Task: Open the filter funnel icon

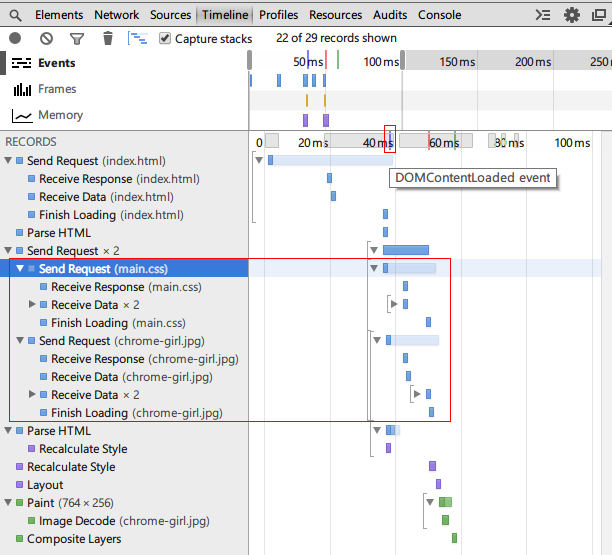Action: pos(77,38)
